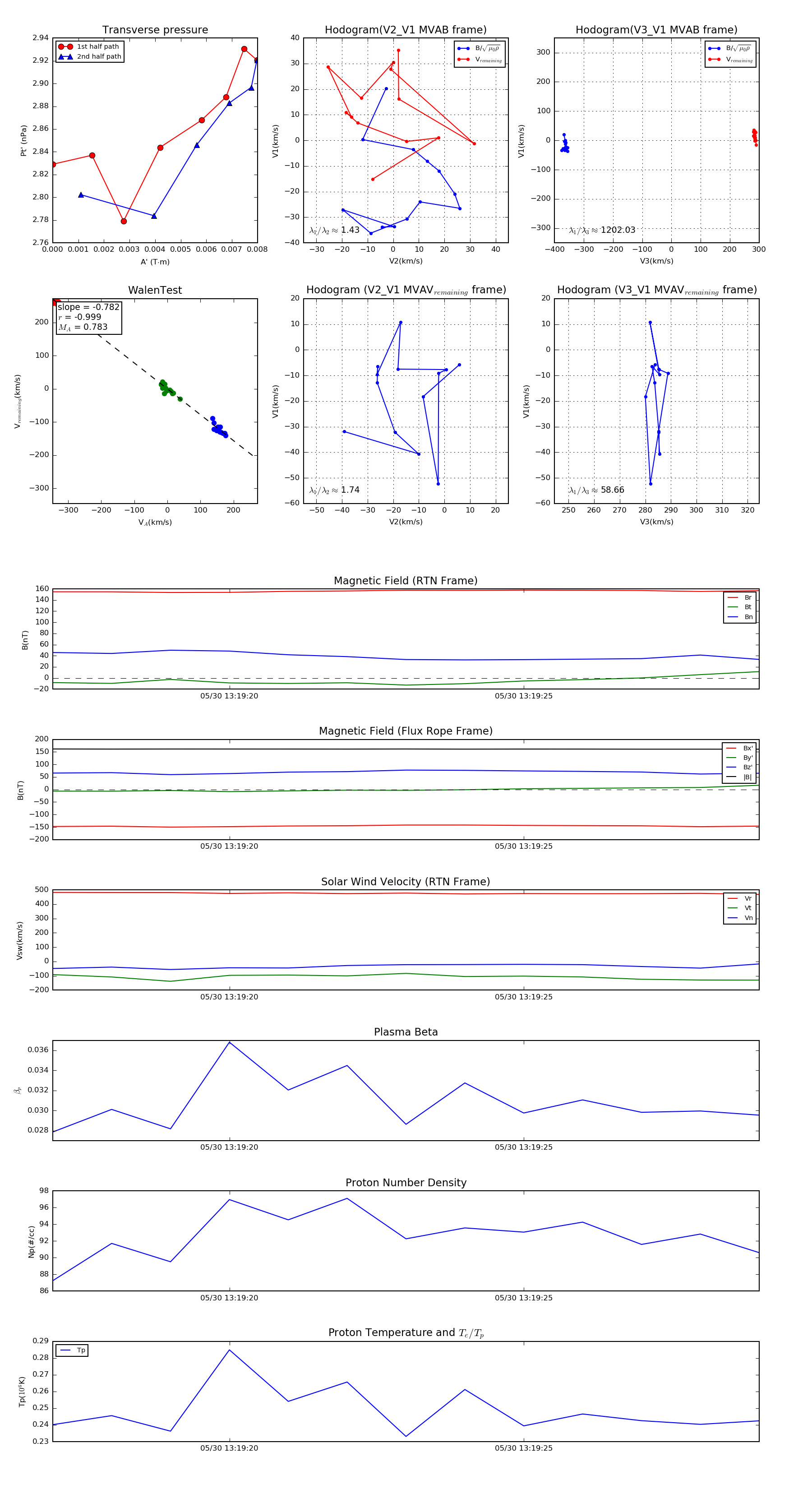The image size is (812, 1489).
Task: Click the 'Proton Number Density' title
Action: click(x=406, y=1183)
